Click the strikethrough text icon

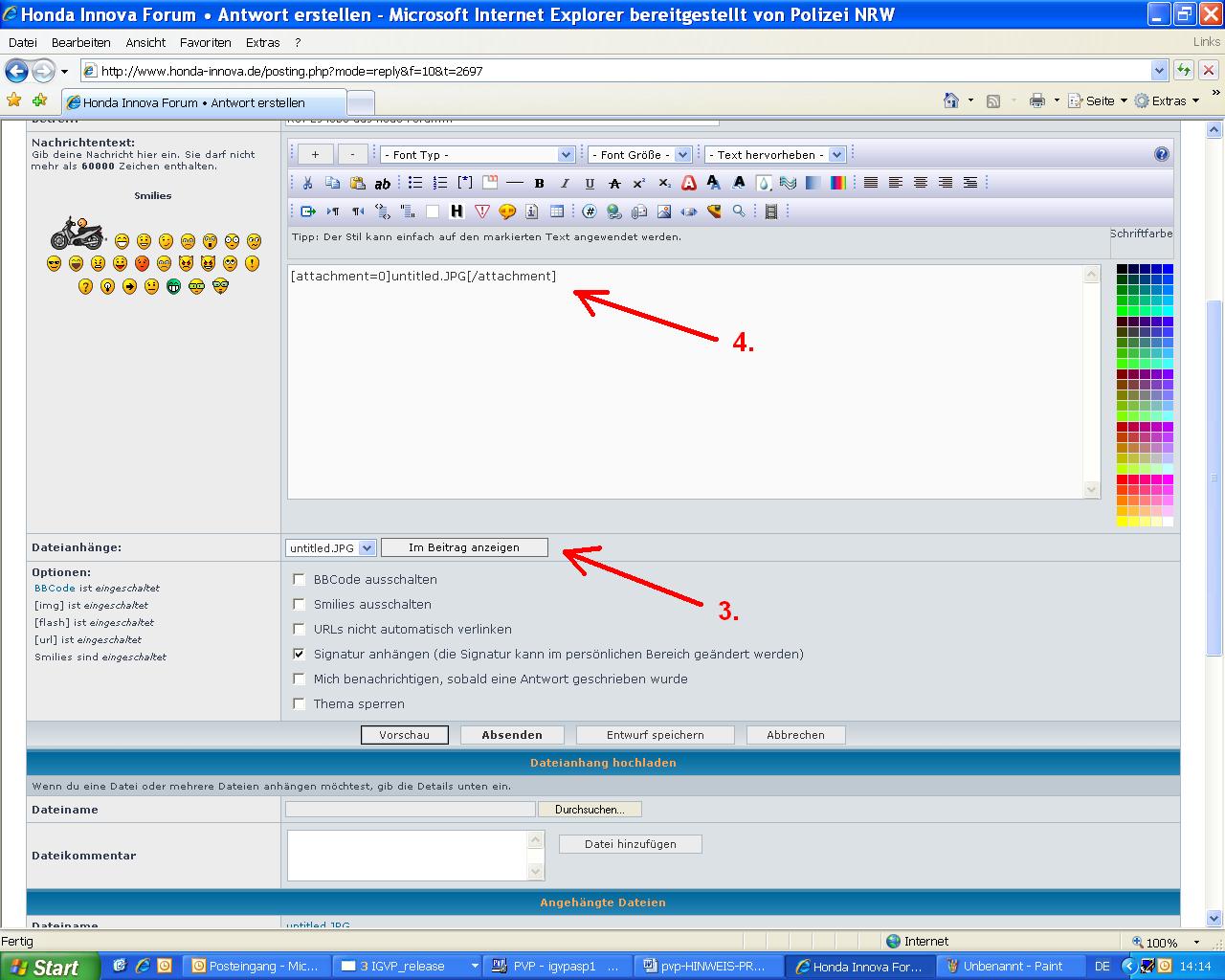pyautogui.click(x=614, y=183)
